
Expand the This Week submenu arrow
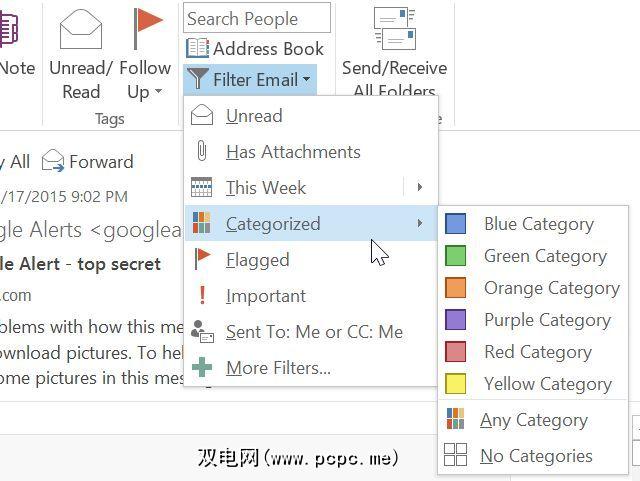(x=420, y=187)
